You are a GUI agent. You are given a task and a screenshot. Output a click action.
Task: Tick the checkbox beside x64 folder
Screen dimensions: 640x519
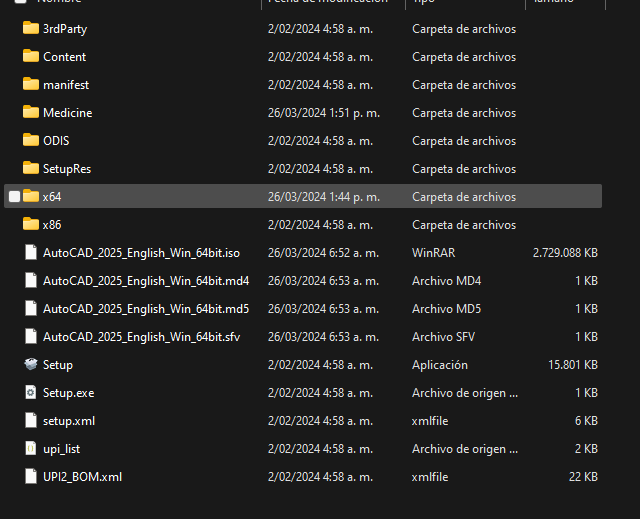[x=14, y=197]
